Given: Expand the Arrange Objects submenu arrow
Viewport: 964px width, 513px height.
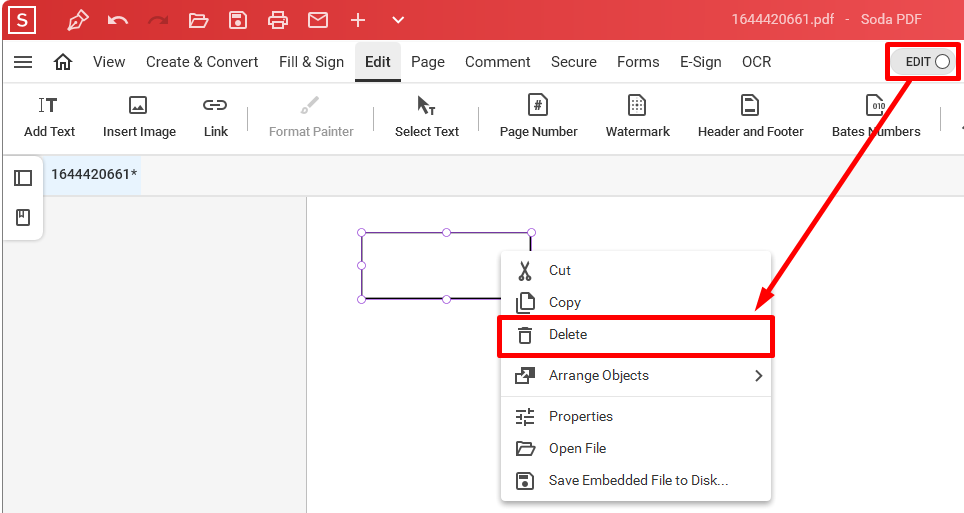Looking at the screenshot, I should [x=759, y=375].
